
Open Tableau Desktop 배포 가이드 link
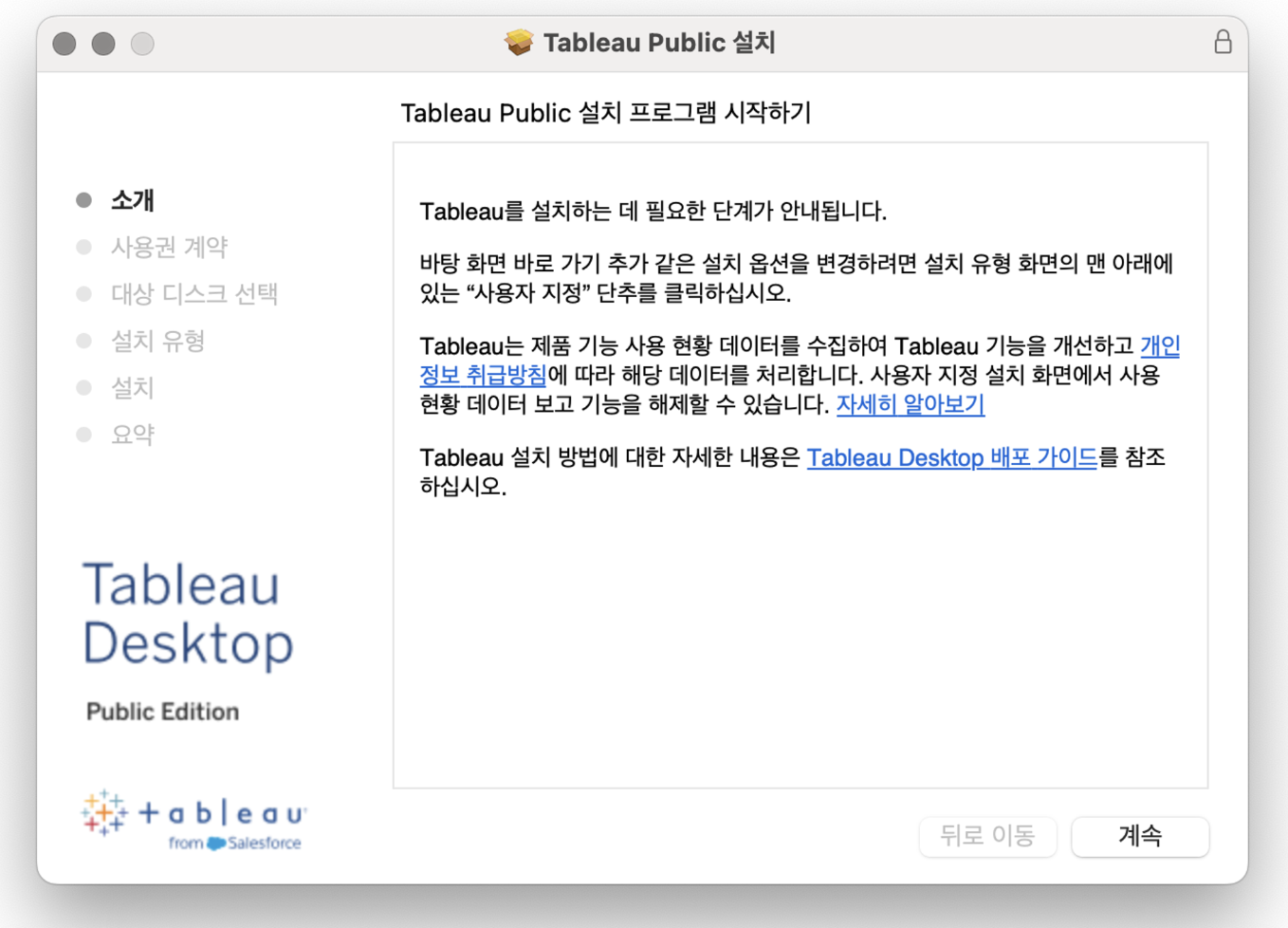click(x=951, y=457)
